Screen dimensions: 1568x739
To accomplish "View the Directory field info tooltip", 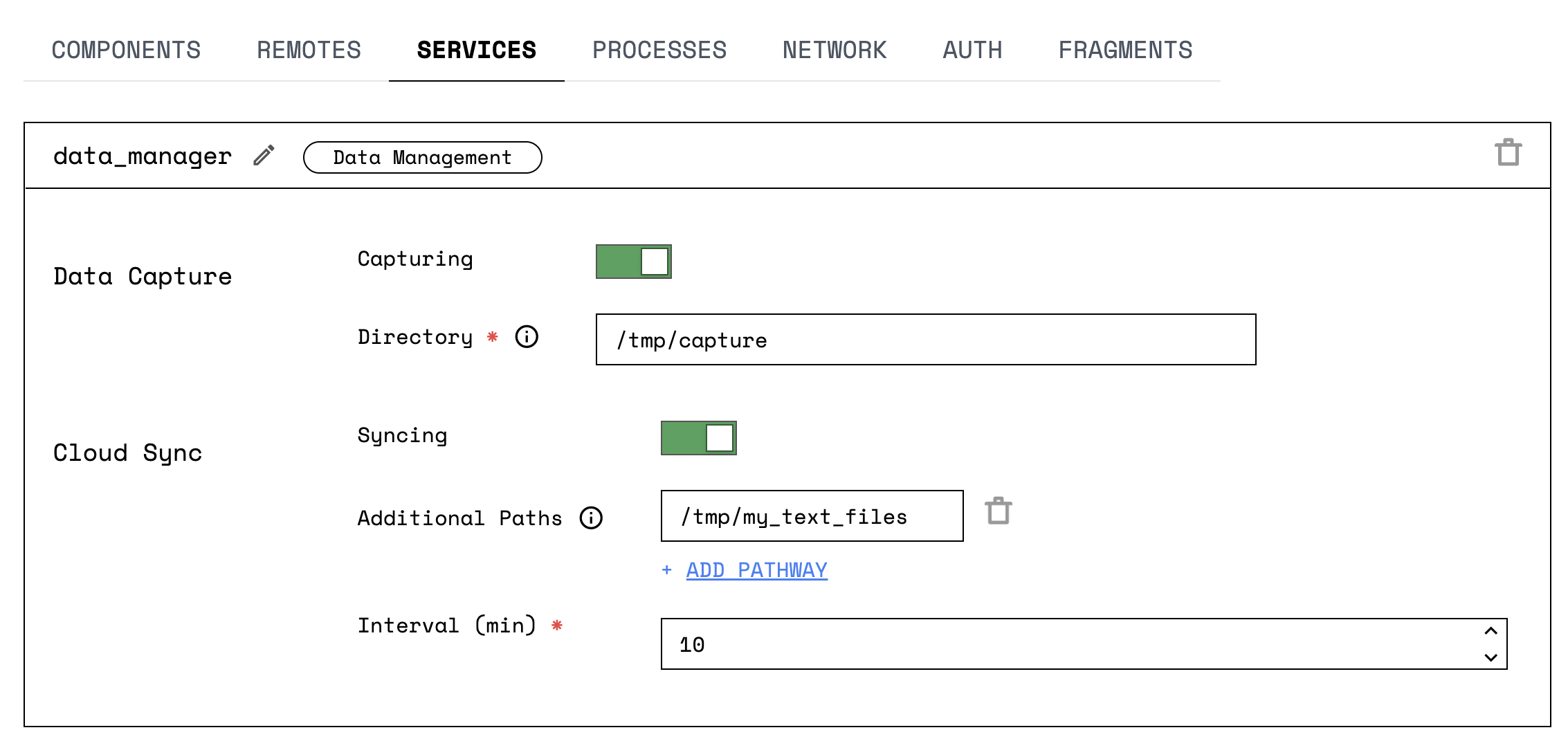I will tap(526, 337).
